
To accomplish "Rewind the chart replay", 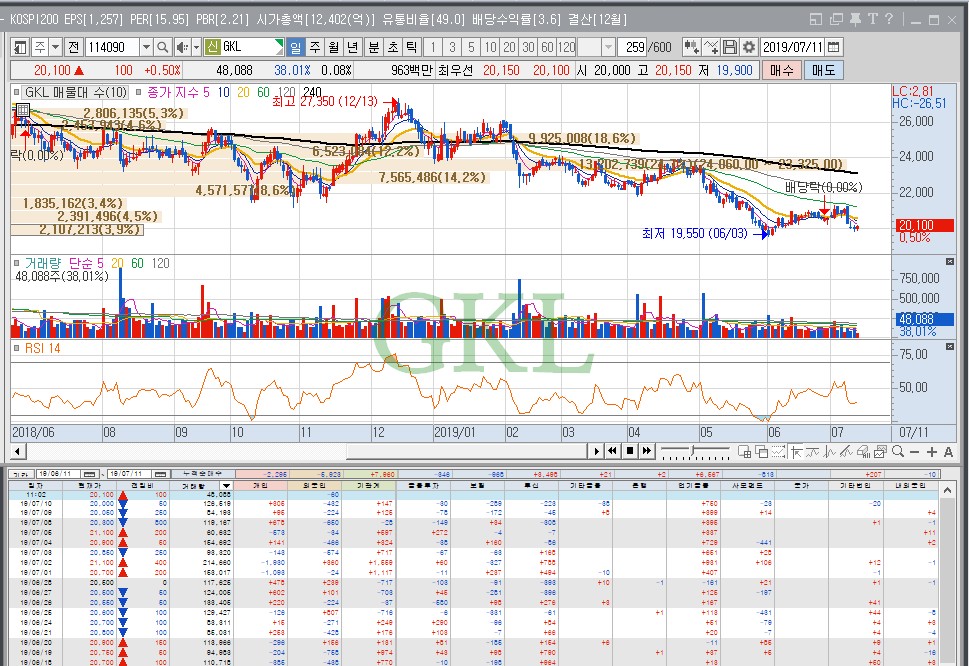I will (612, 451).
